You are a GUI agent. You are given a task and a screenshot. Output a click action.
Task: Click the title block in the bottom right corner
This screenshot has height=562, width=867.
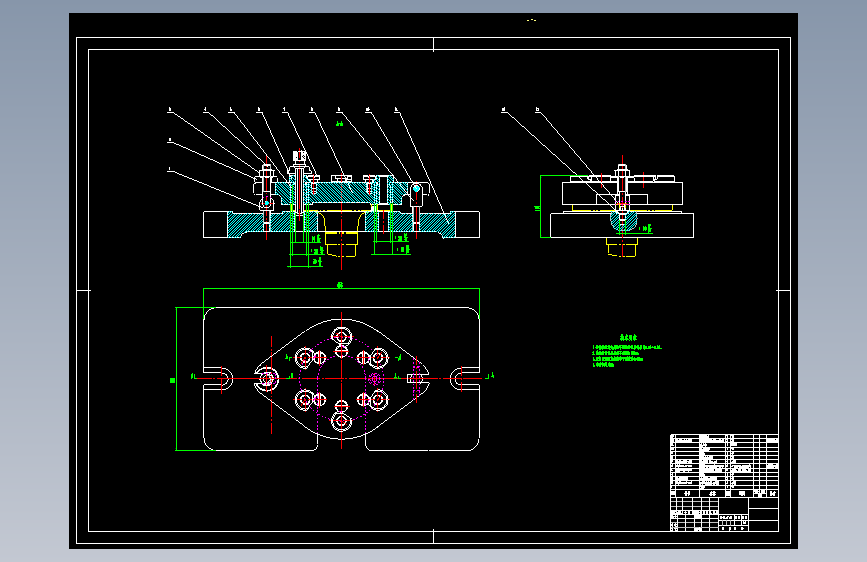724,514
